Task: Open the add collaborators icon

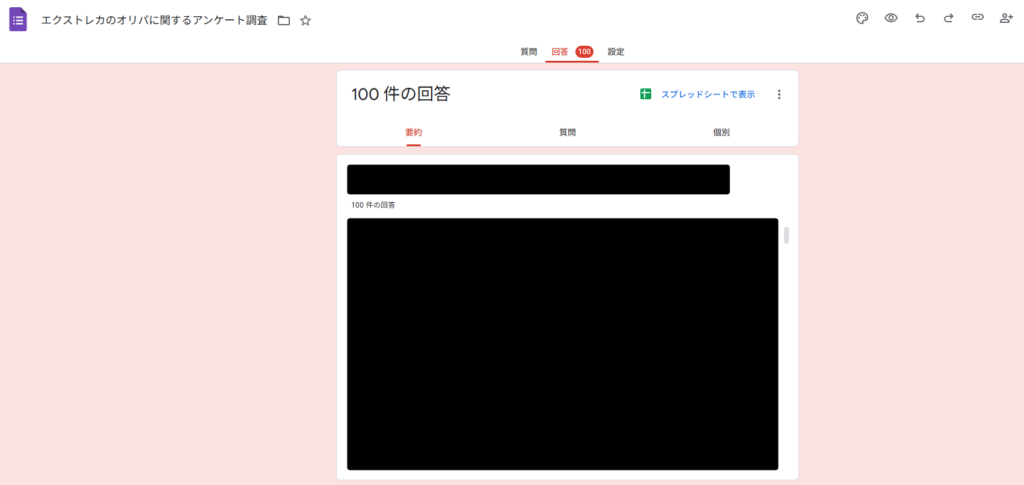Action: 1006,18
